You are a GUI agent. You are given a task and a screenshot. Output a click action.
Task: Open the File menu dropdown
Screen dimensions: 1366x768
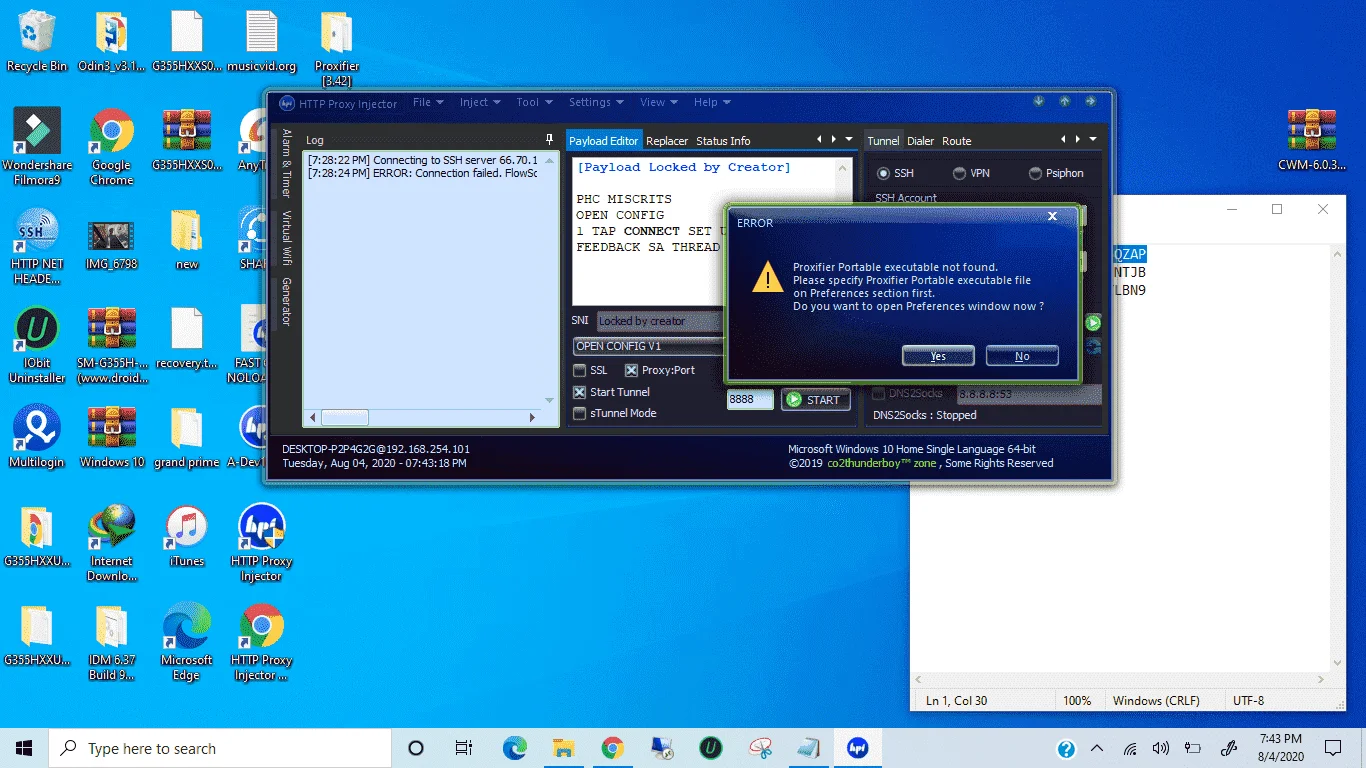pos(429,102)
